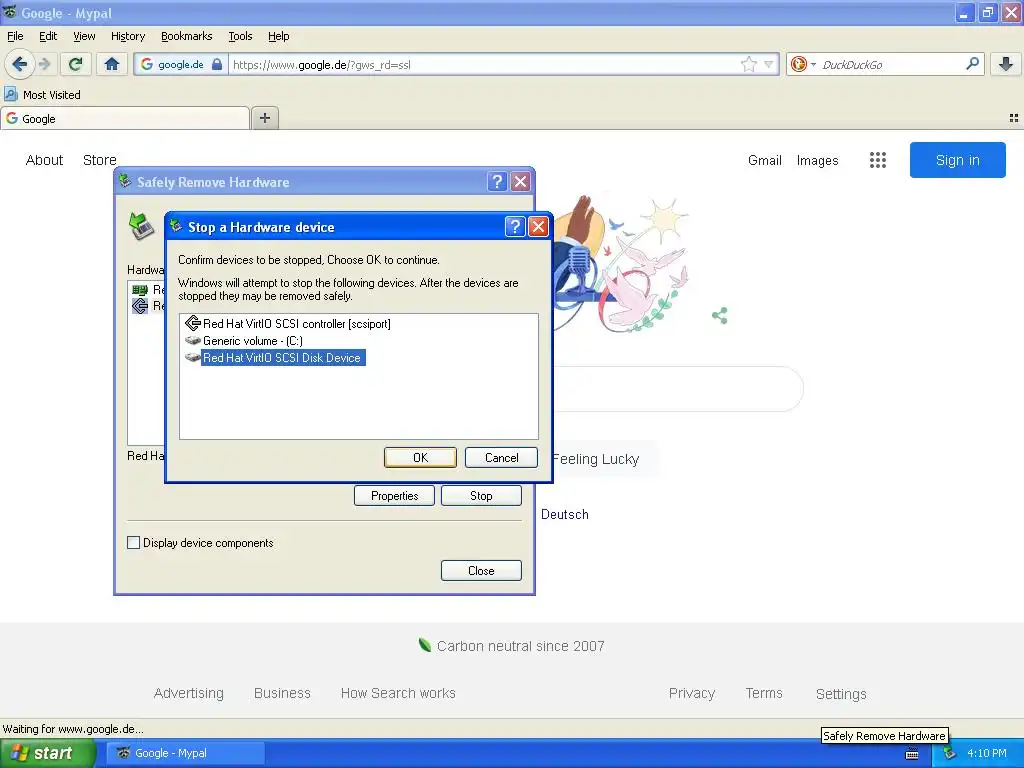This screenshot has height=768, width=1024.
Task: Open the Most Visited bookmarks folder
Action: tap(43, 95)
